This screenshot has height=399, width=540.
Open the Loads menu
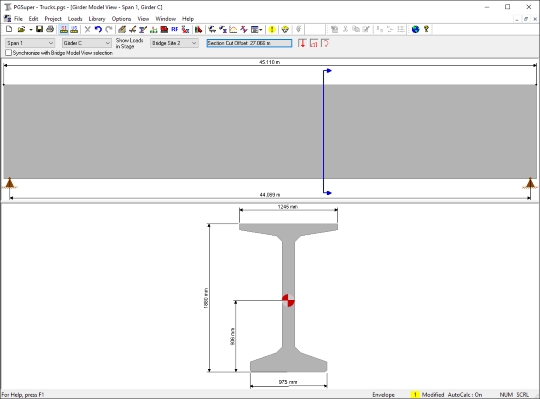tap(75, 19)
